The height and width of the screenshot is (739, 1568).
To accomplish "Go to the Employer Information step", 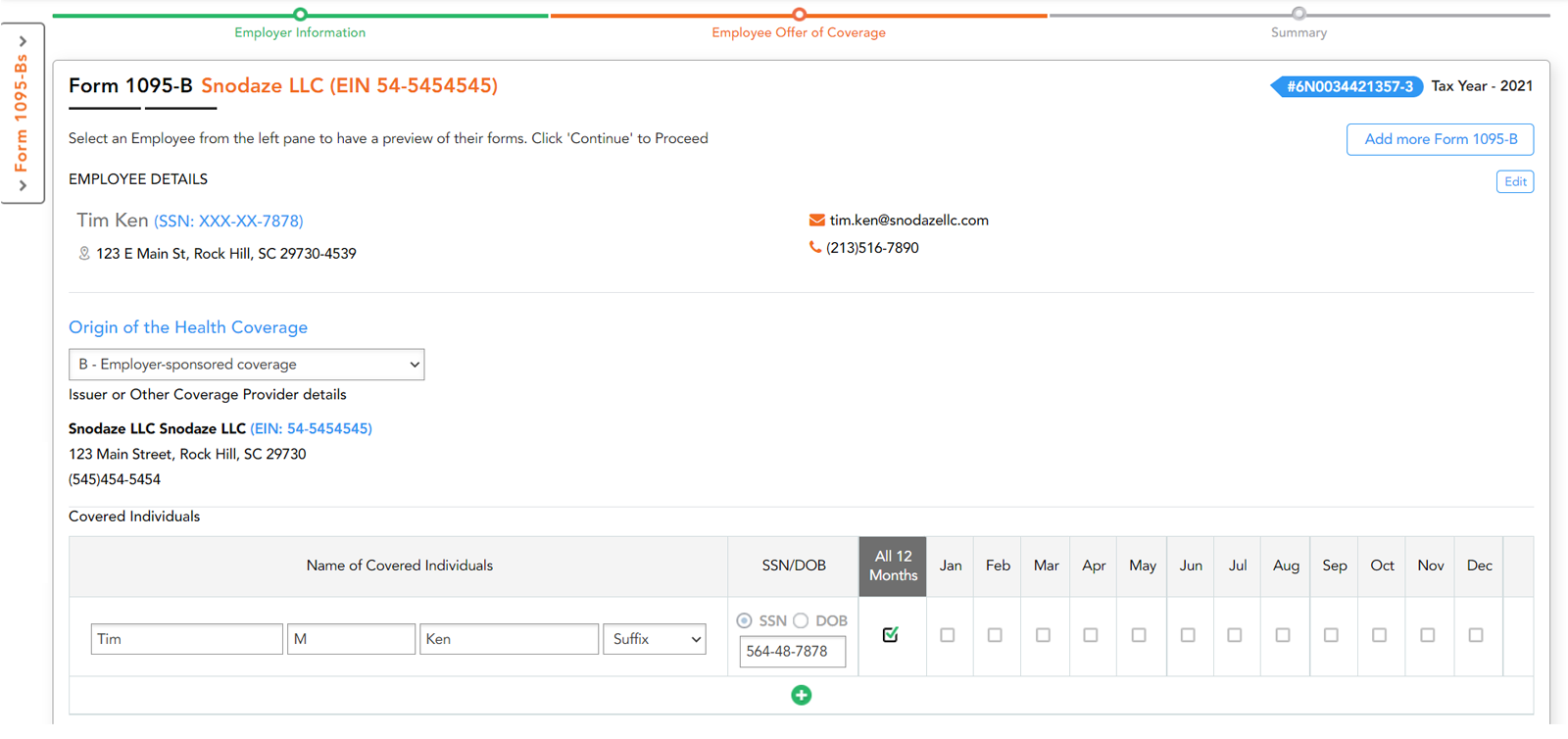I will click(300, 15).
